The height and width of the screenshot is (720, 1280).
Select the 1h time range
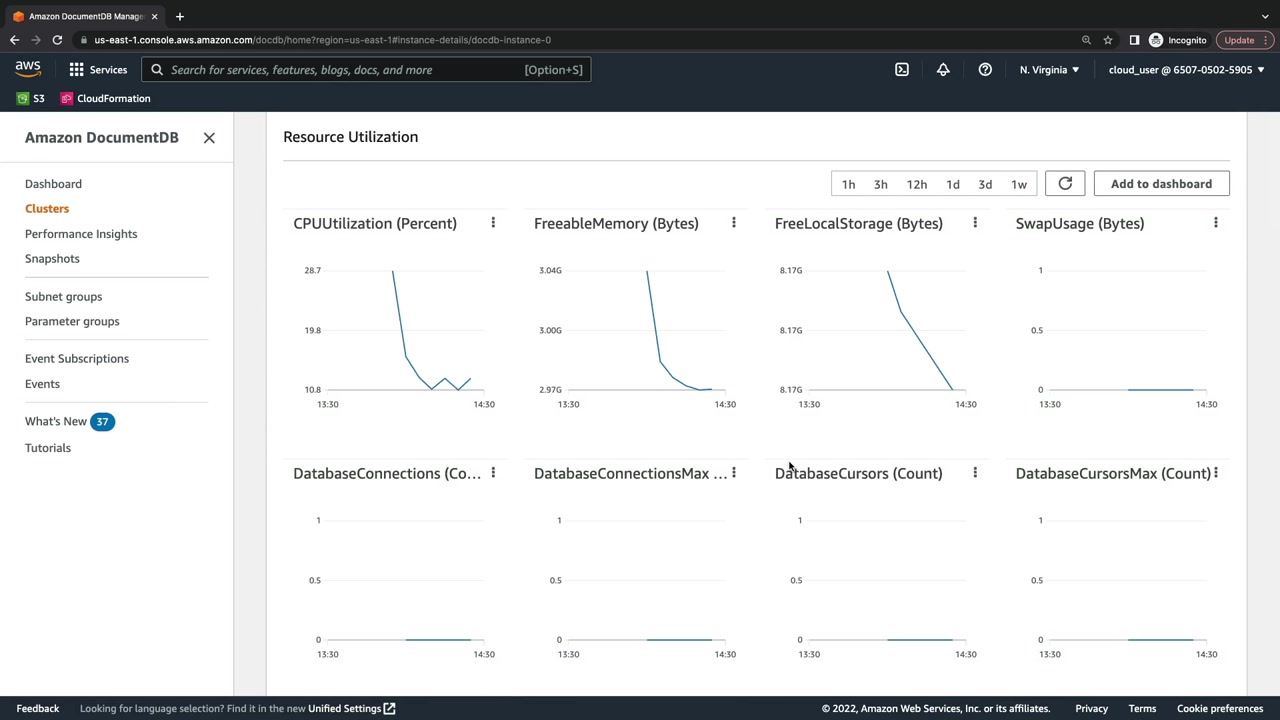point(848,184)
